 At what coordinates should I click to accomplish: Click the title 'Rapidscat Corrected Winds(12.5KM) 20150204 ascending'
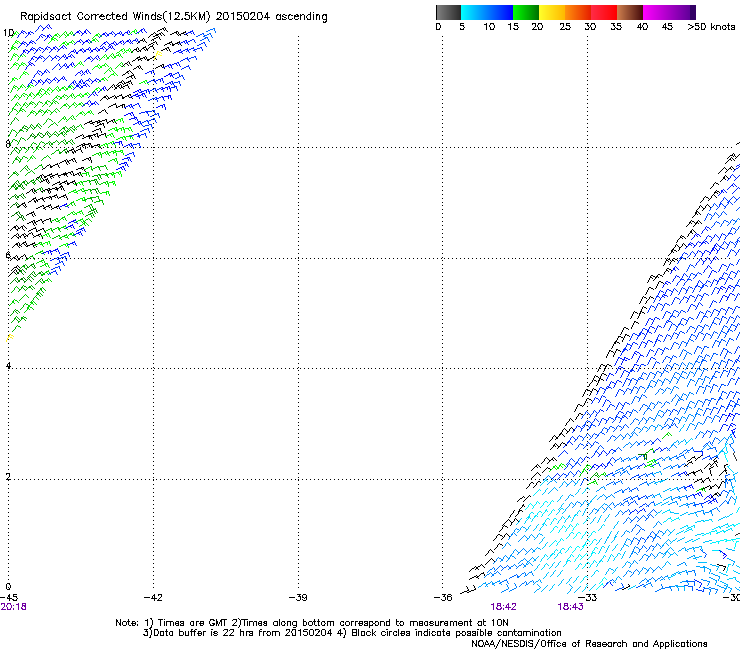[x=174, y=17]
